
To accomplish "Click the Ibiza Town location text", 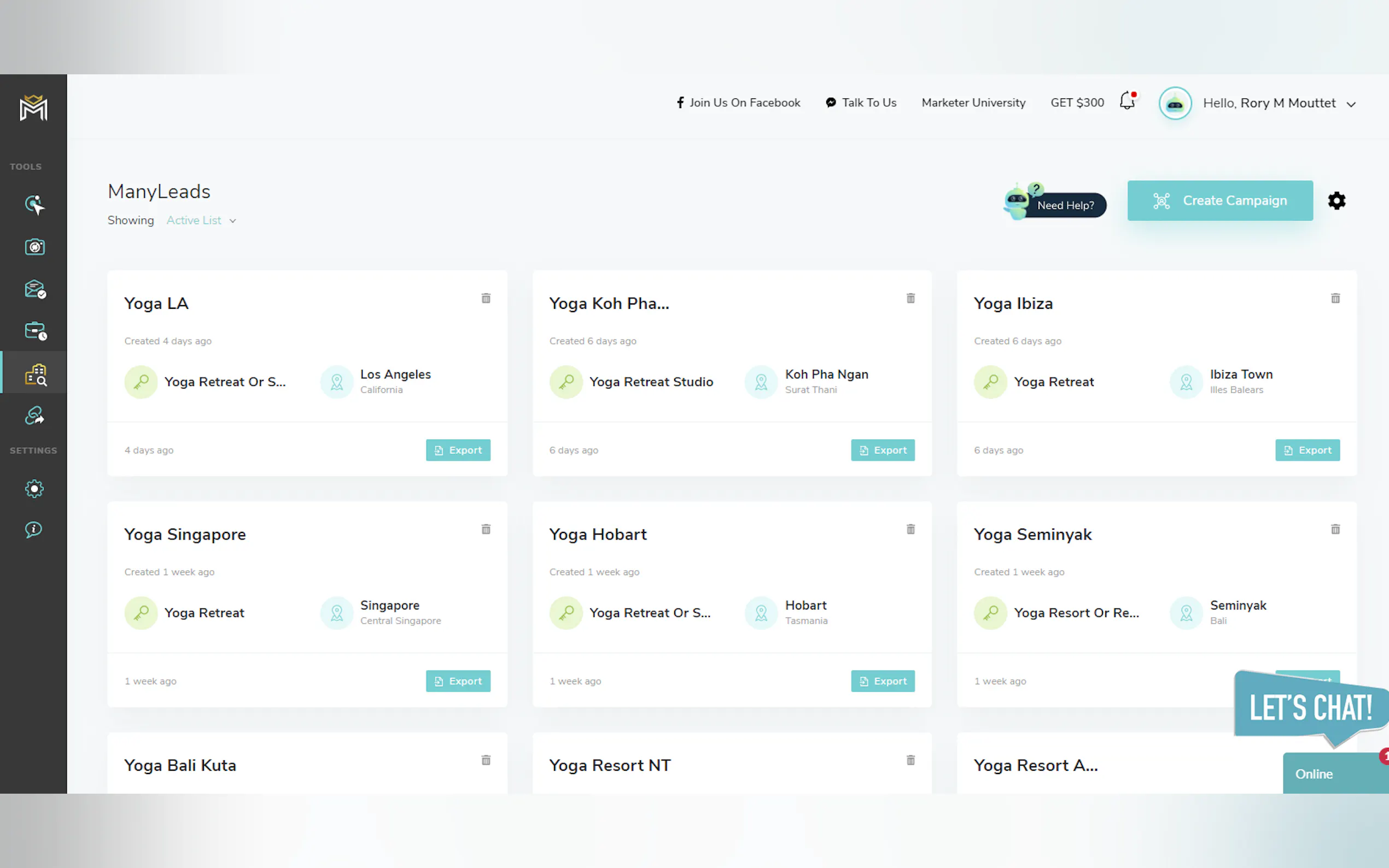I will [x=1241, y=374].
